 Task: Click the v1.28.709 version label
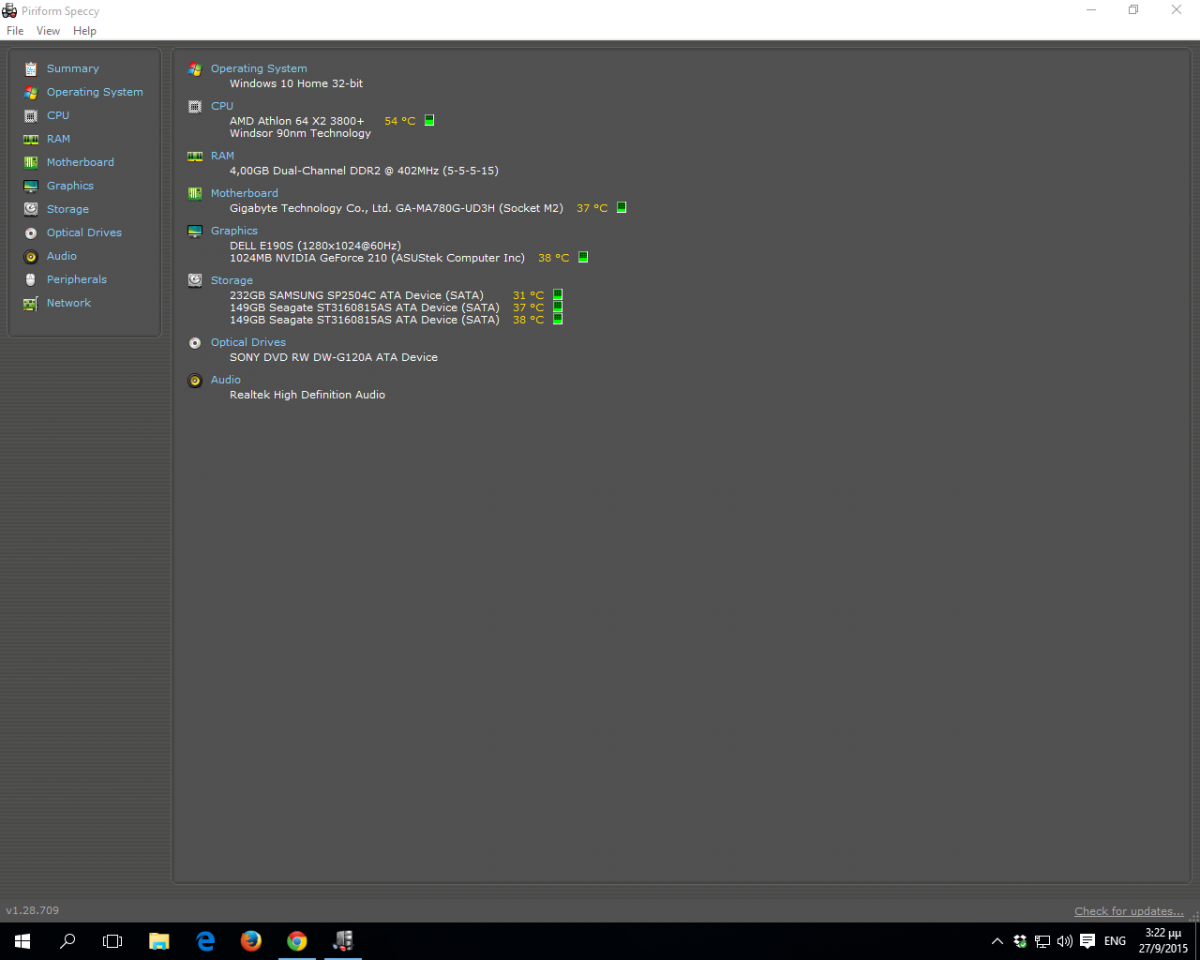click(32, 911)
